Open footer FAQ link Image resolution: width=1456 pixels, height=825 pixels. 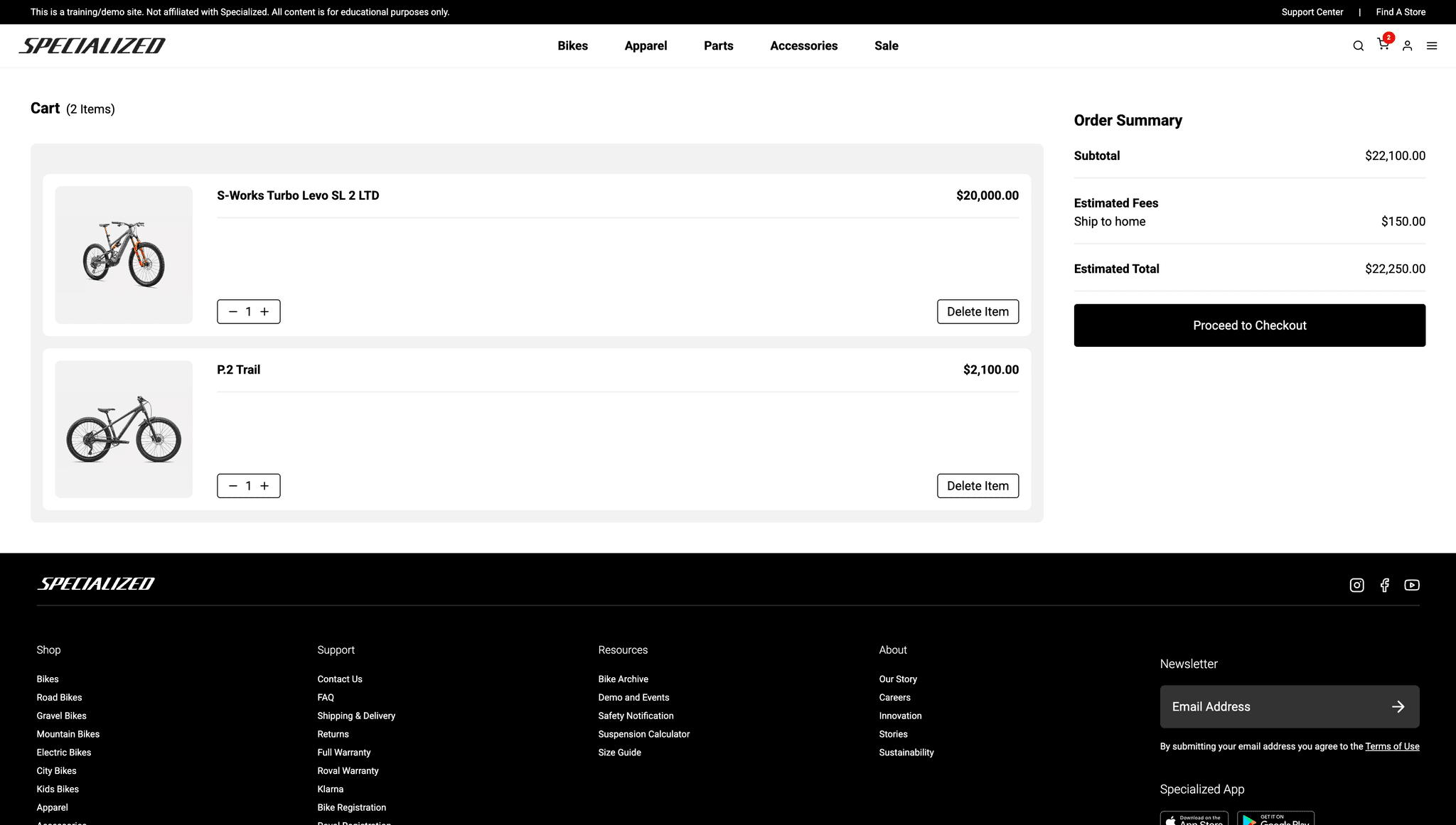click(326, 698)
